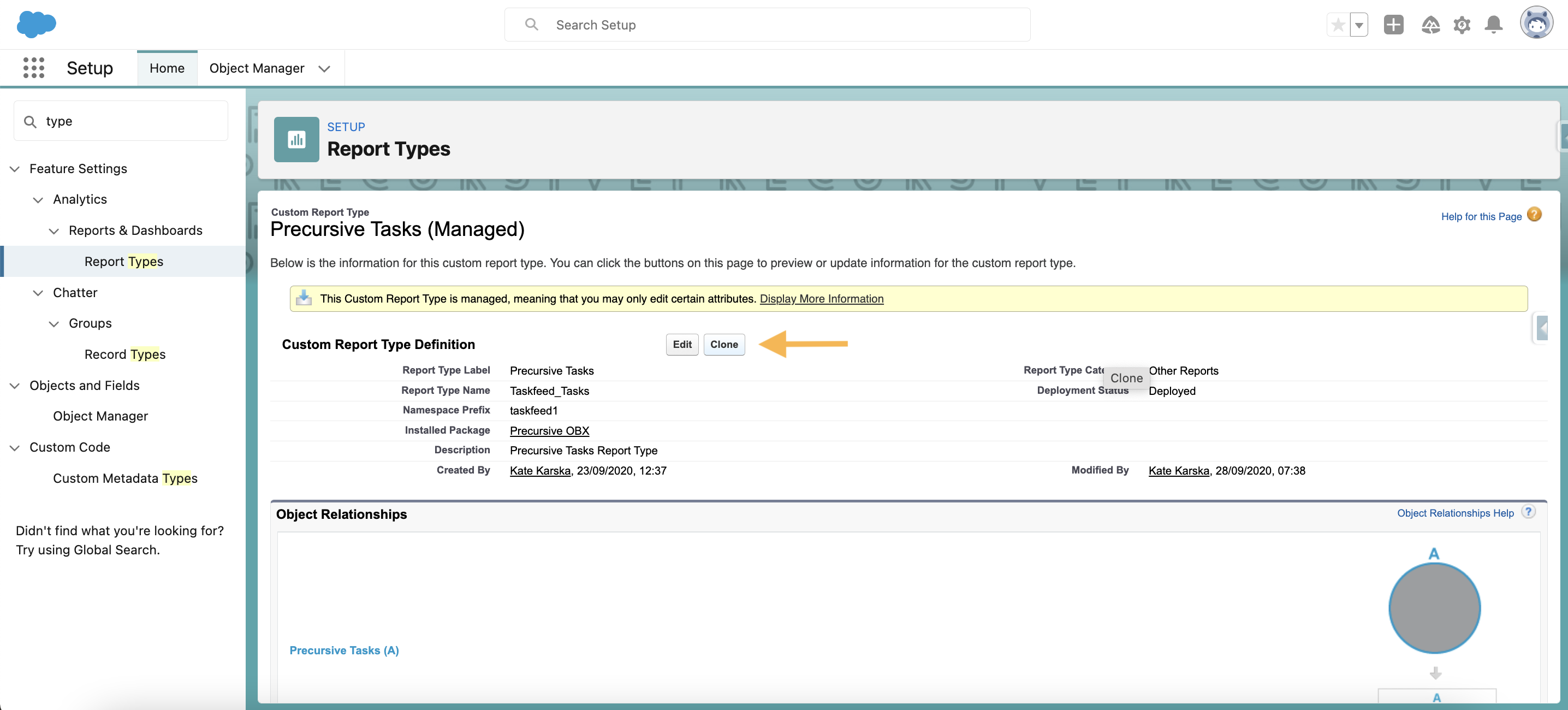The height and width of the screenshot is (710, 1568).
Task: Switch to the Object Manager tab
Action: tap(256, 68)
